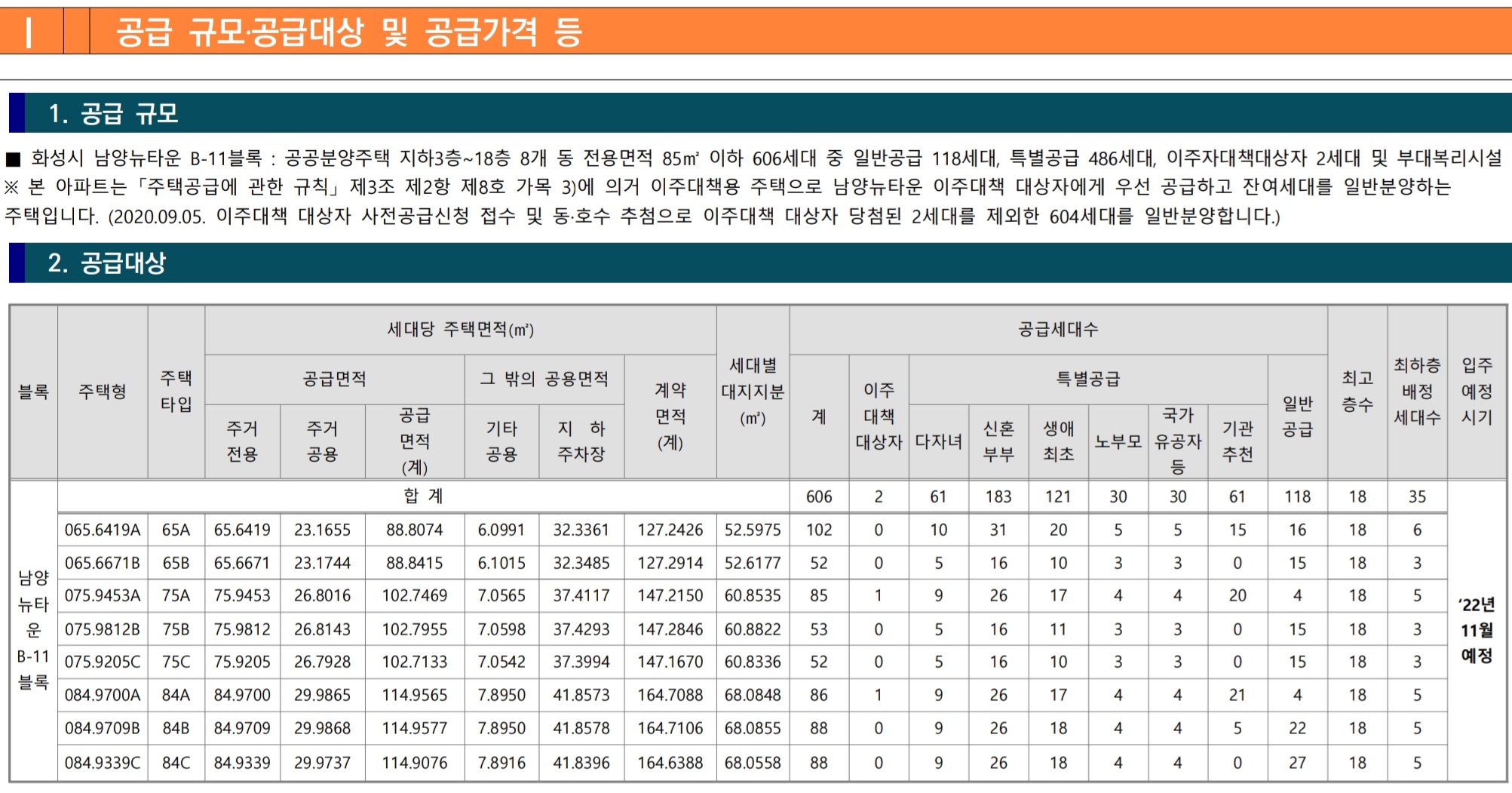The width and height of the screenshot is (1512, 793).
Task: Click the 일반공급 total value 118
Action: [x=1298, y=497]
